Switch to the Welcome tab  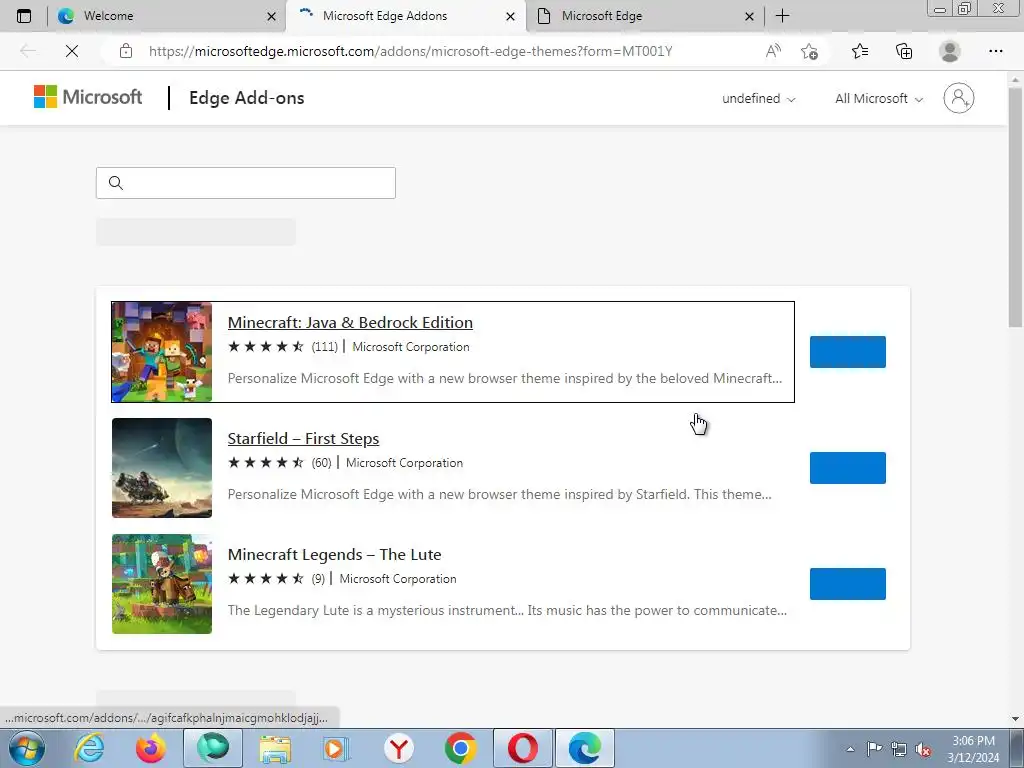167,16
